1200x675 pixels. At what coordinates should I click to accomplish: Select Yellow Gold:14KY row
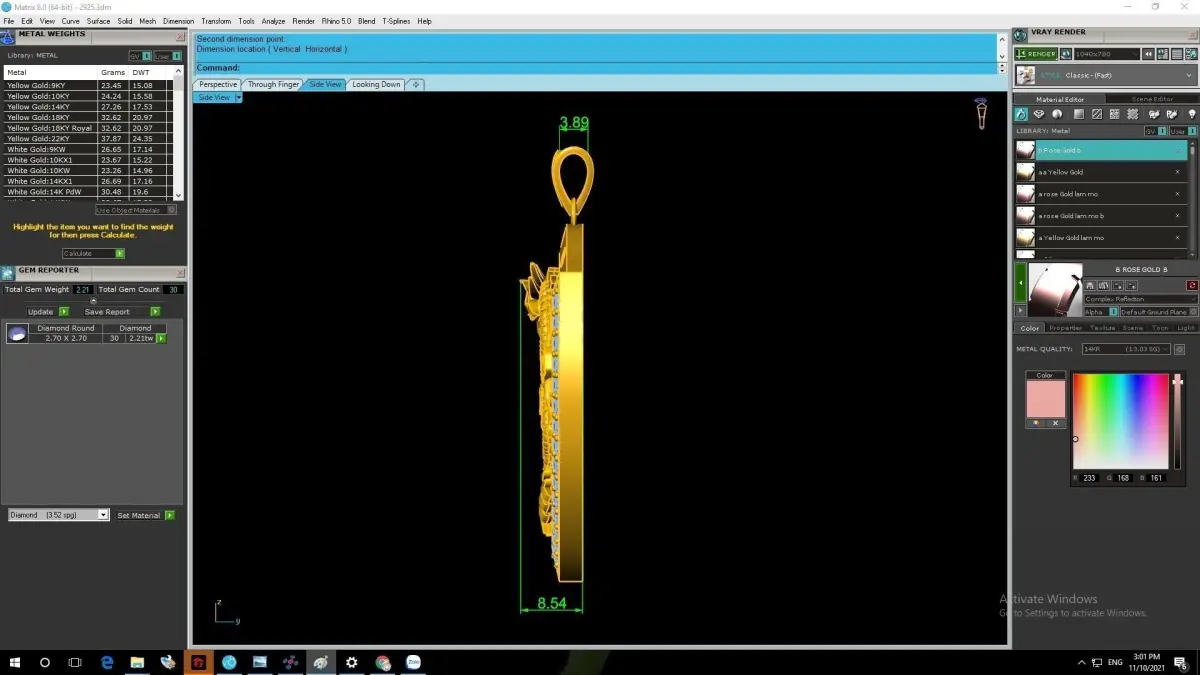point(88,107)
